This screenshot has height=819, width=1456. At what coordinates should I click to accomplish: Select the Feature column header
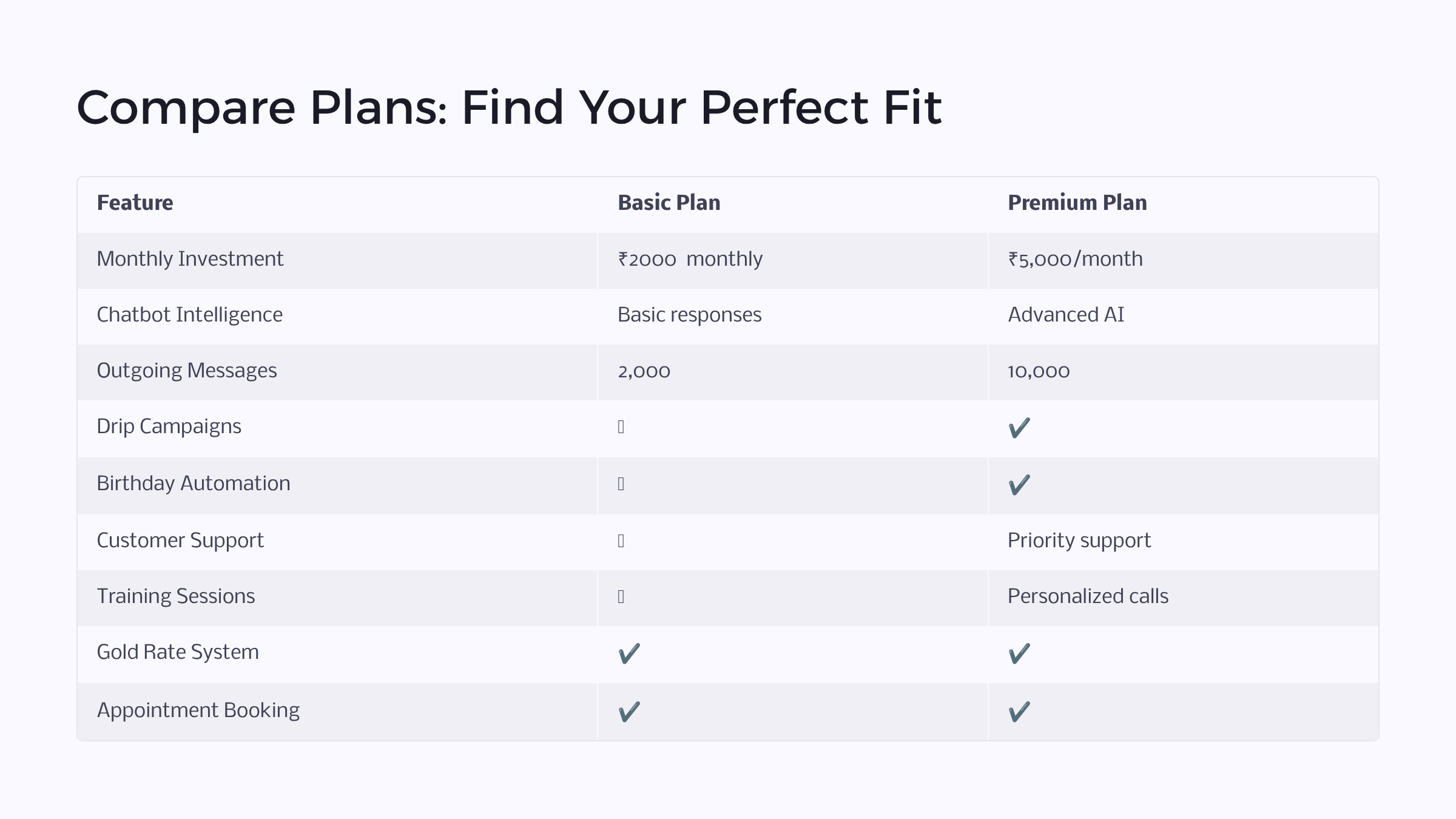(135, 203)
